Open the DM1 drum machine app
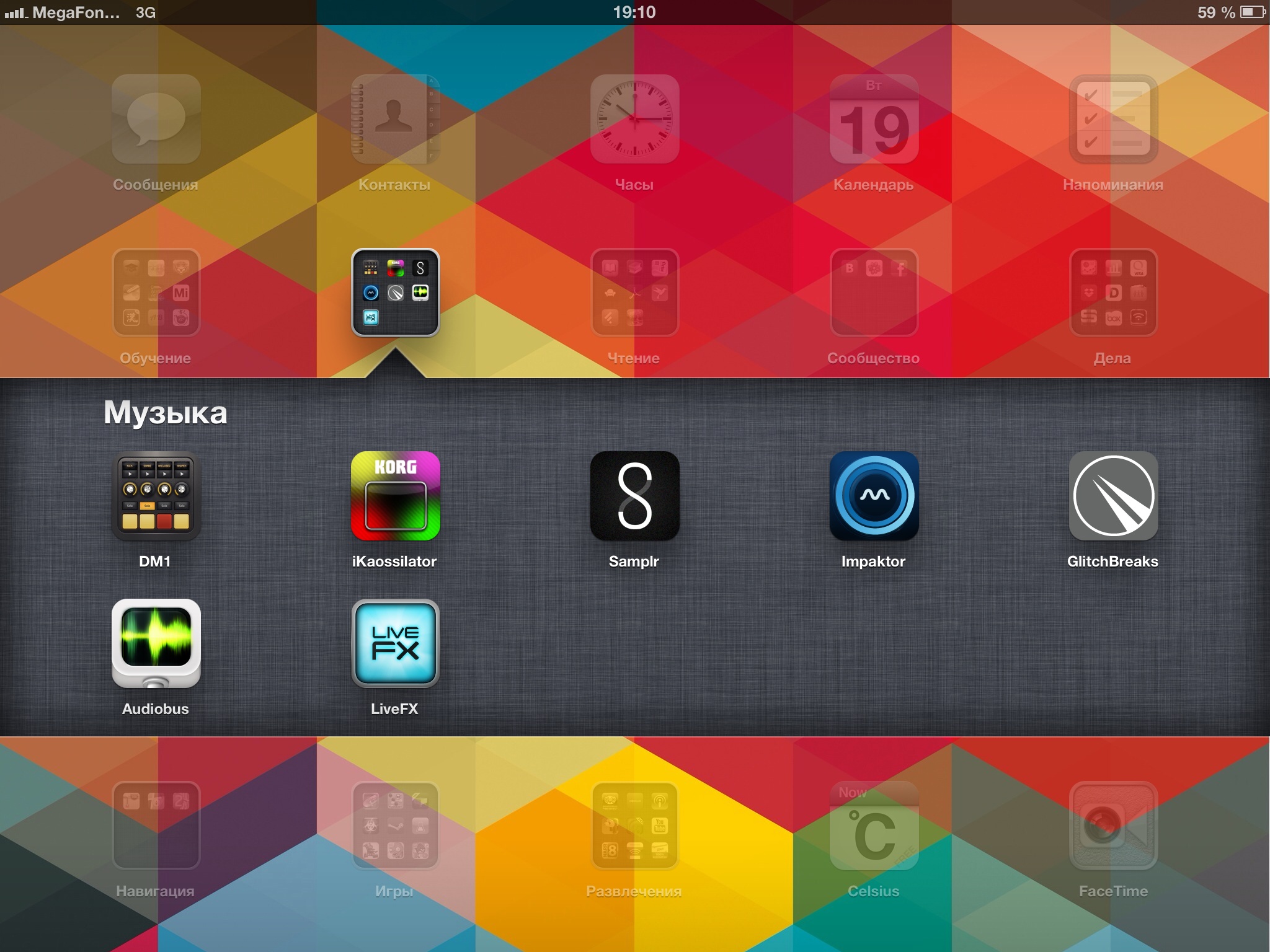The image size is (1270, 952). click(x=156, y=496)
